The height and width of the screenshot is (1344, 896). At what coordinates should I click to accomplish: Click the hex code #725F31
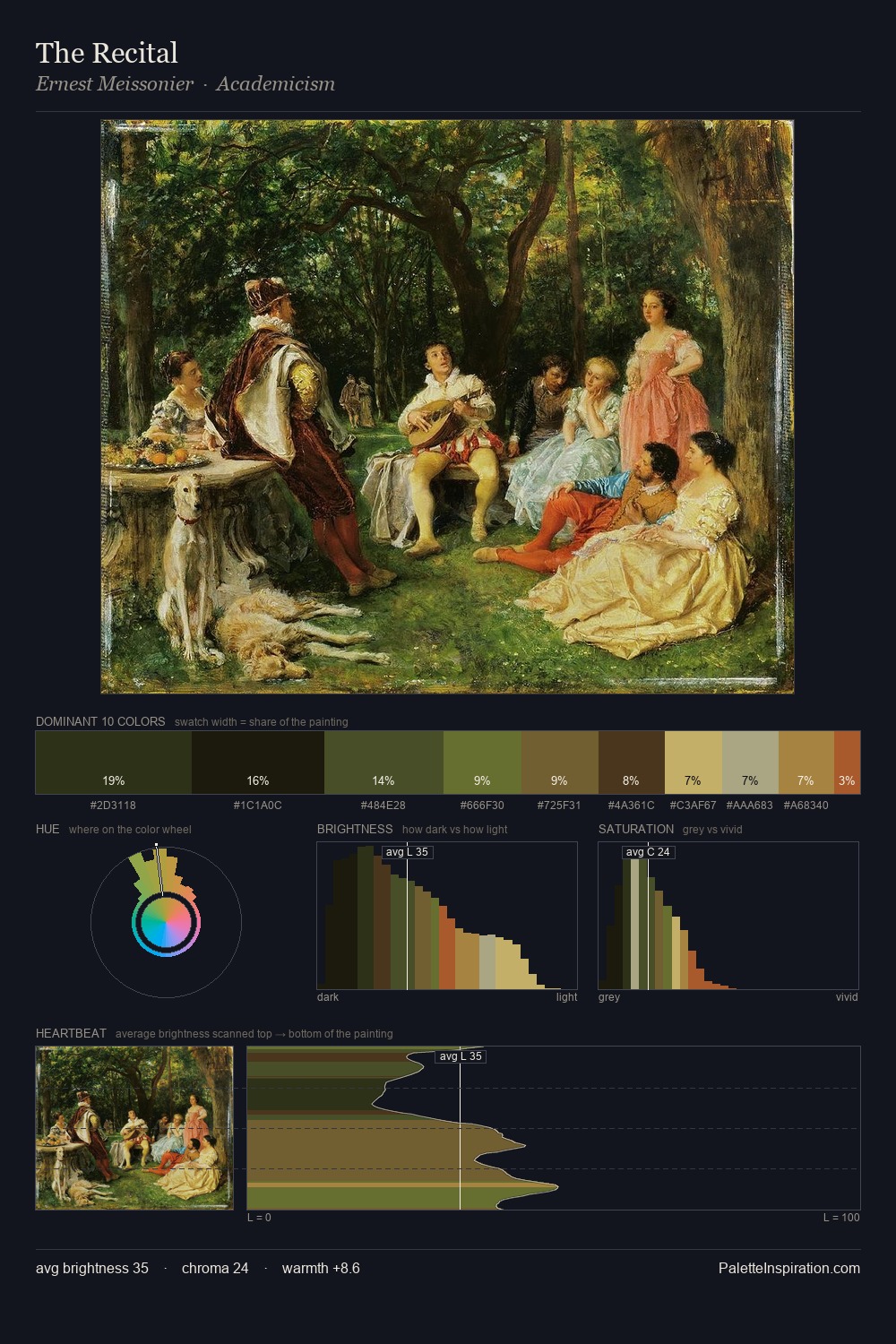559,806
